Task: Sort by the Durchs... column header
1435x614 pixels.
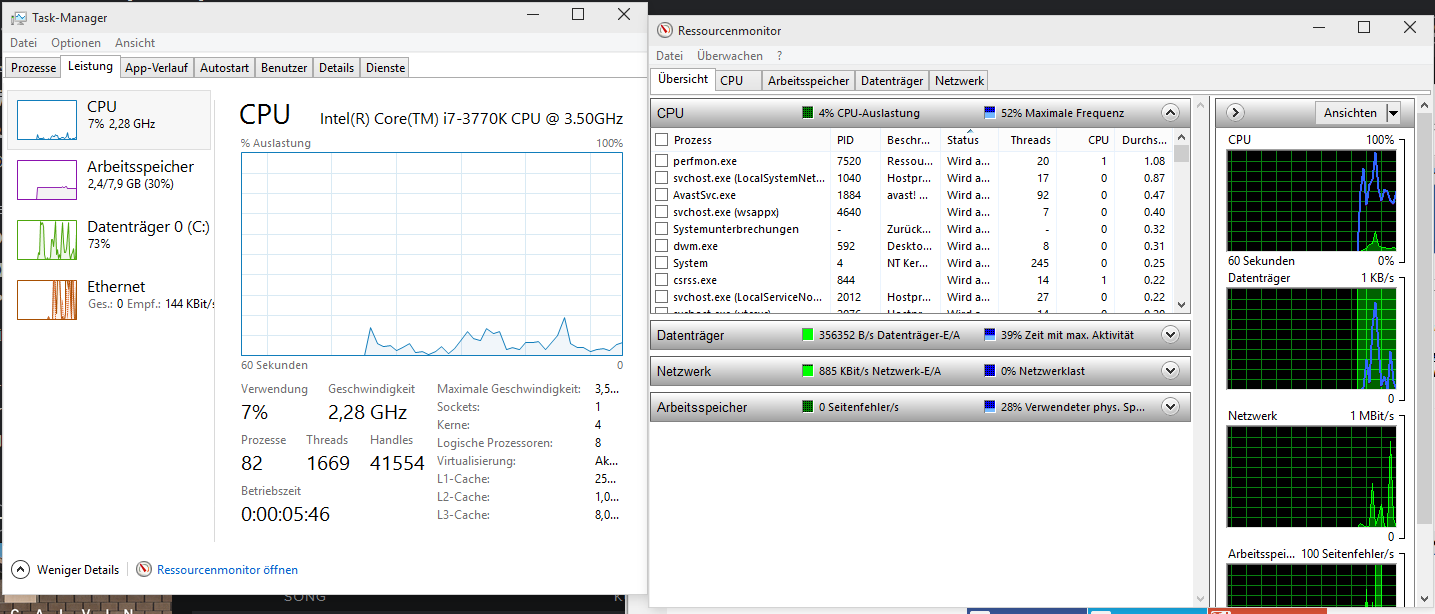Action: (1144, 140)
